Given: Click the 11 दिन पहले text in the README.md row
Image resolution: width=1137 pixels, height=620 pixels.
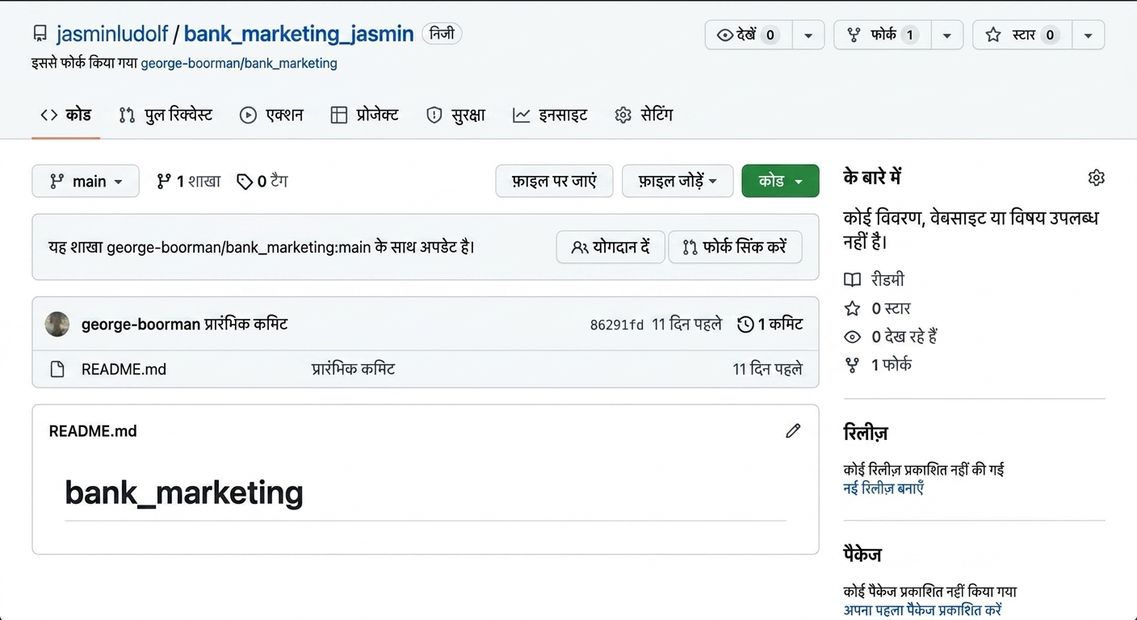Looking at the screenshot, I should click(x=767, y=369).
